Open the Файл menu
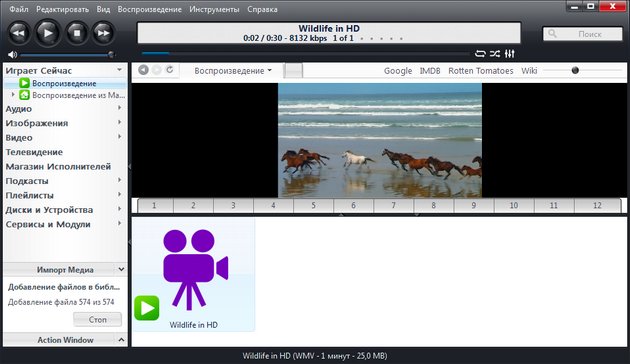Image resolution: width=630 pixels, height=364 pixels. pos(19,9)
